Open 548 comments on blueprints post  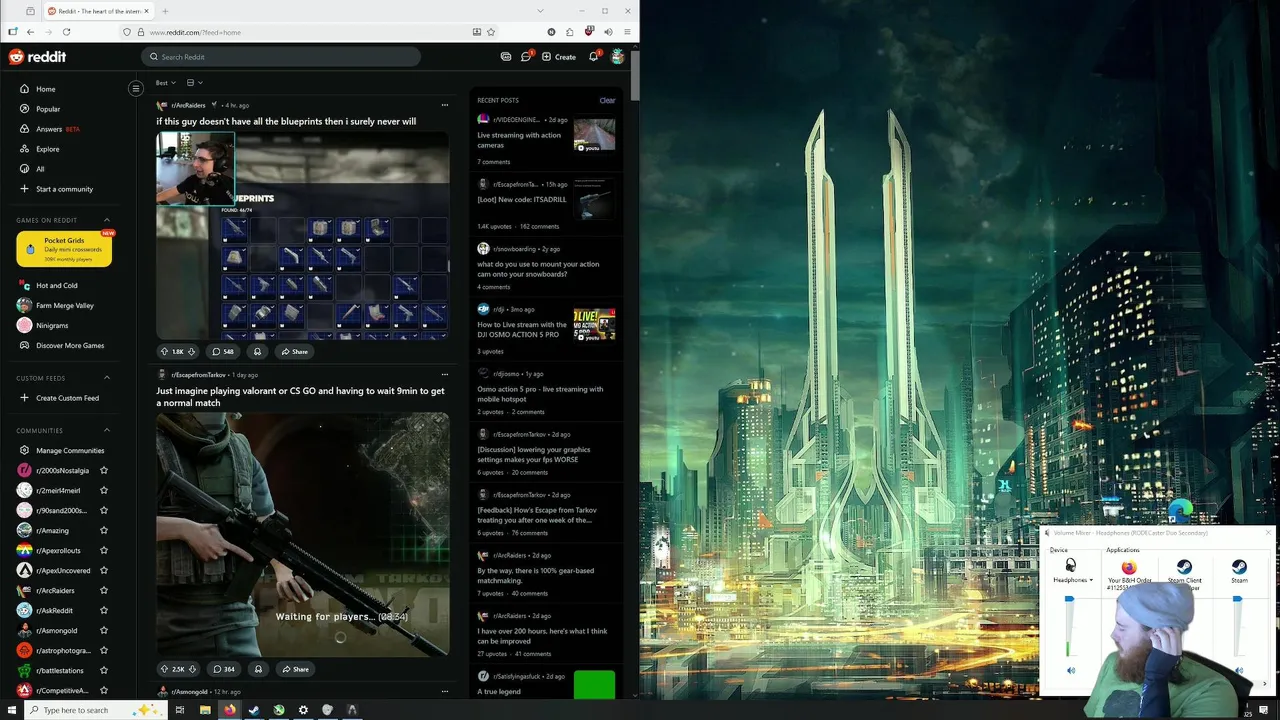[223, 352]
